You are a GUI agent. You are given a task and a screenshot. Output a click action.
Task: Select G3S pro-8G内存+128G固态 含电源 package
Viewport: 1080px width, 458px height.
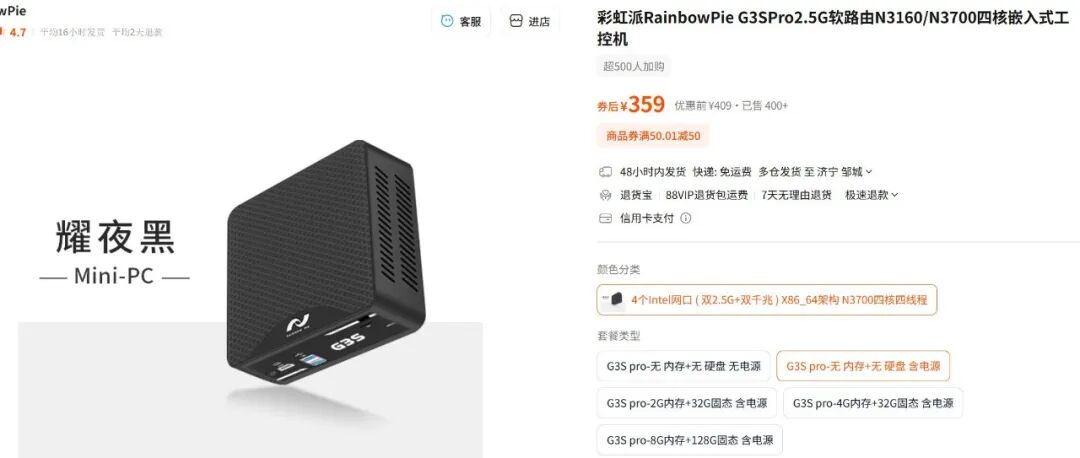click(x=689, y=439)
